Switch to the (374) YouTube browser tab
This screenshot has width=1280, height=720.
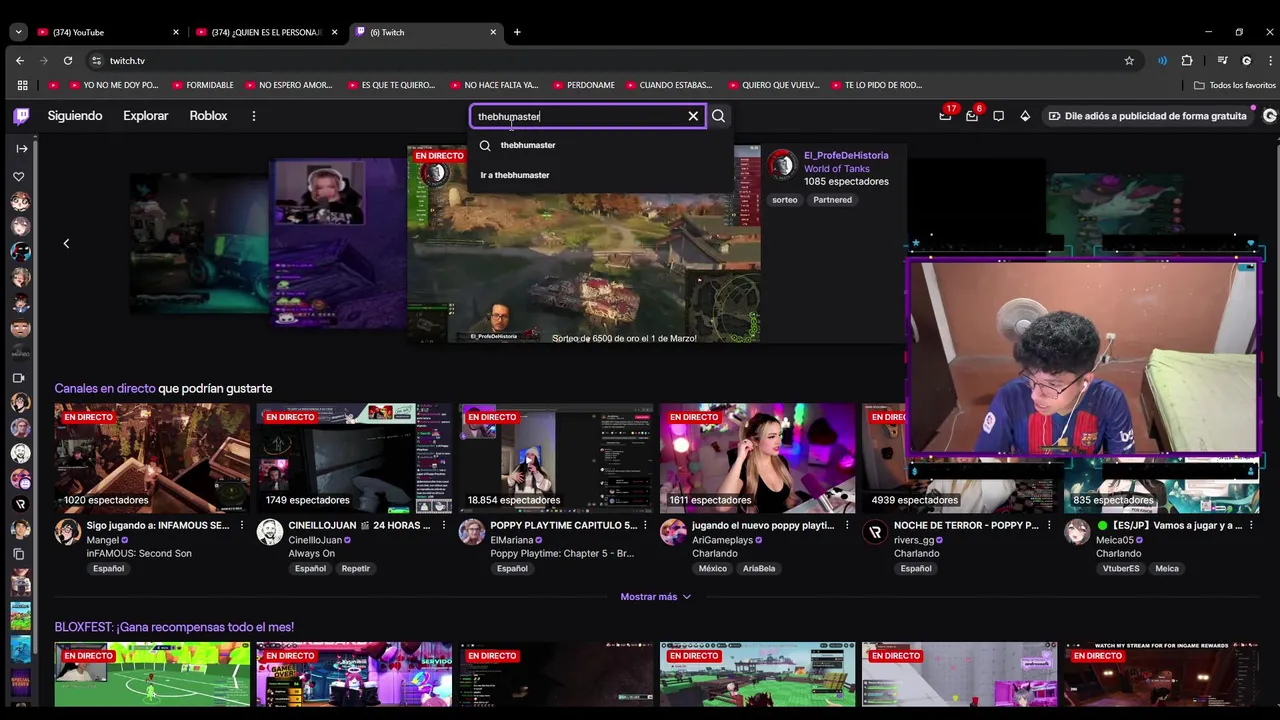[106, 32]
